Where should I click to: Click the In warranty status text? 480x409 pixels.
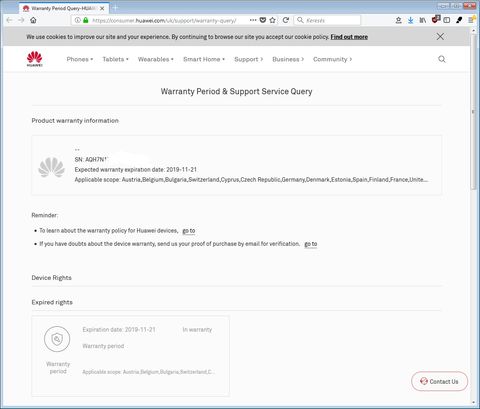[x=197, y=330]
